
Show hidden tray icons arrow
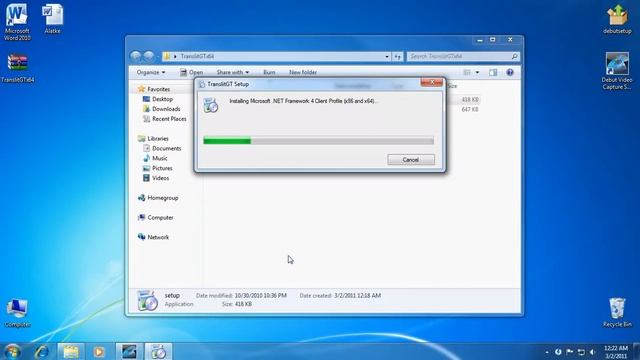point(547,352)
